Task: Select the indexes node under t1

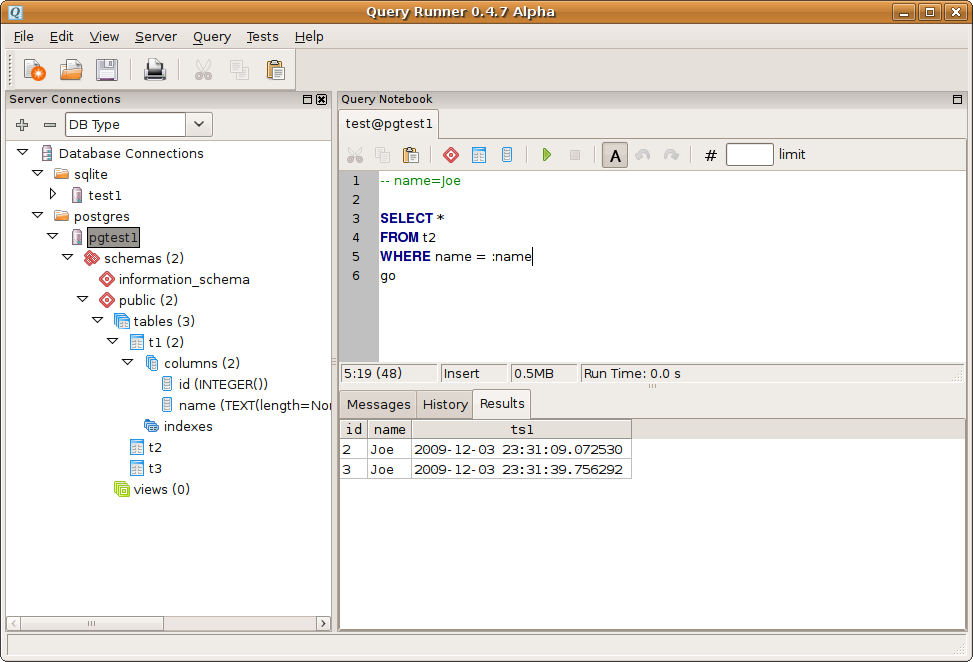Action: tap(188, 426)
